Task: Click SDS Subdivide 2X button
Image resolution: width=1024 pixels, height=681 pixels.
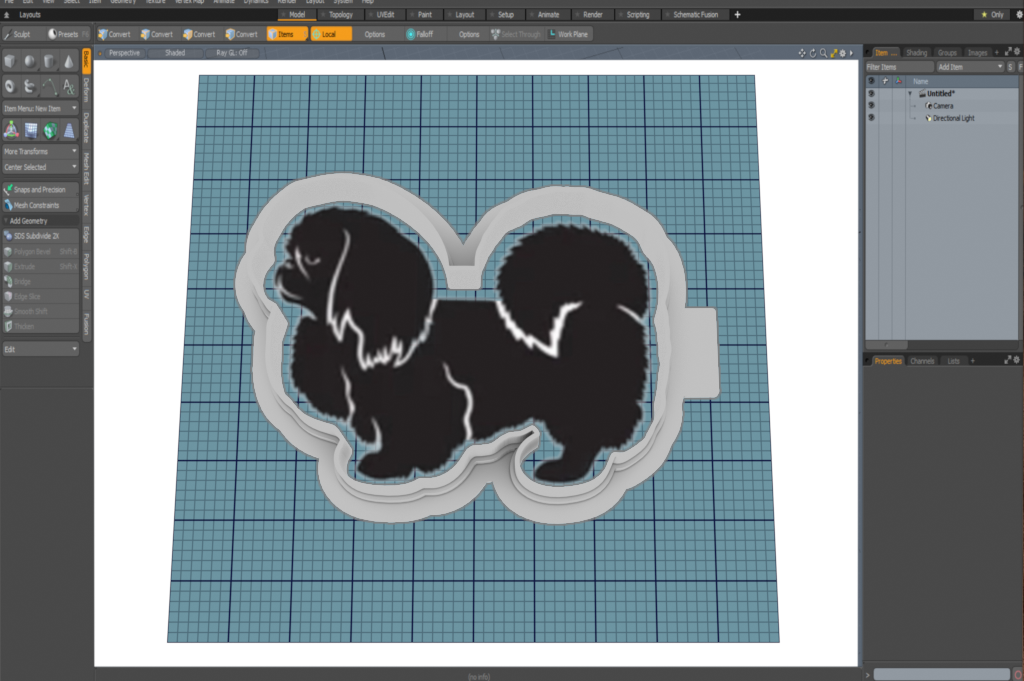Action: pyautogui.click(x=40, y=236)
